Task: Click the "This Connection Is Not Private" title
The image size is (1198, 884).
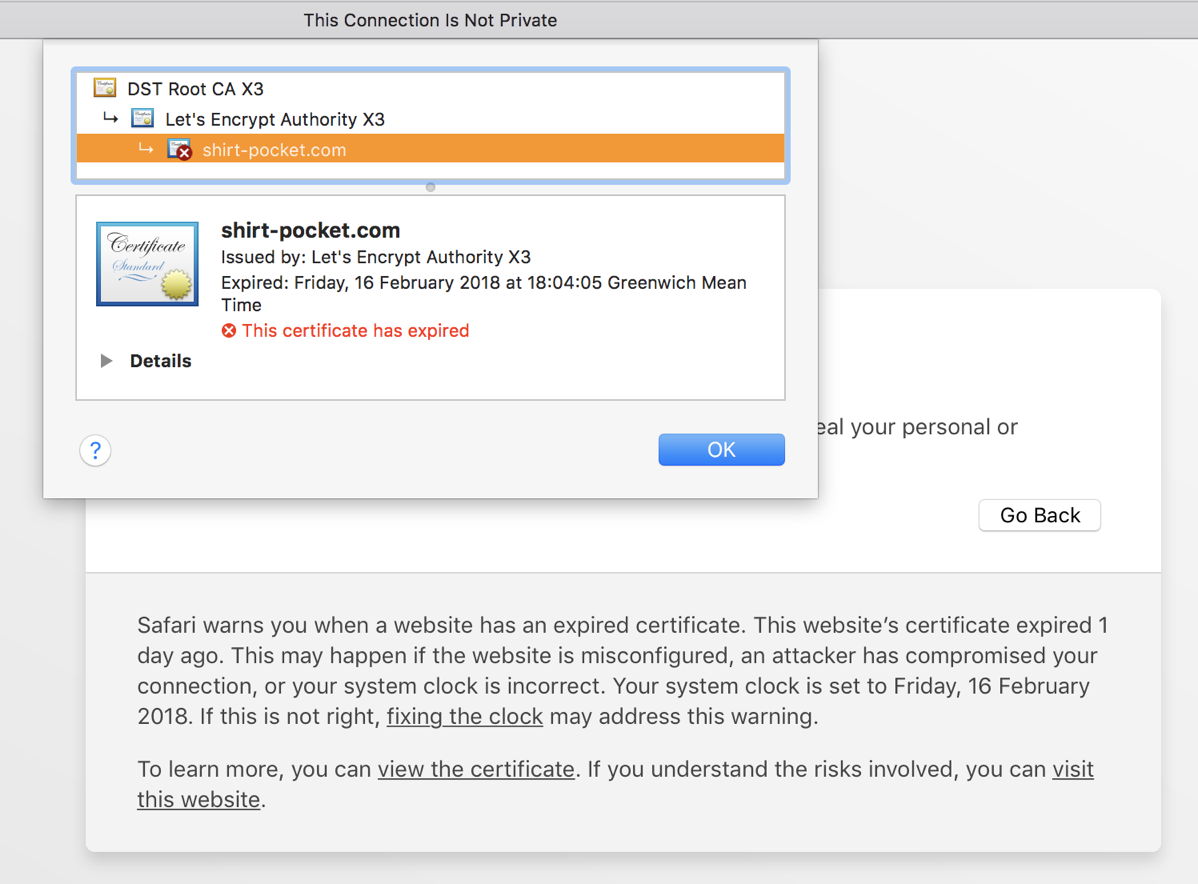Action: pyautogui.click(x=430, y=20)
